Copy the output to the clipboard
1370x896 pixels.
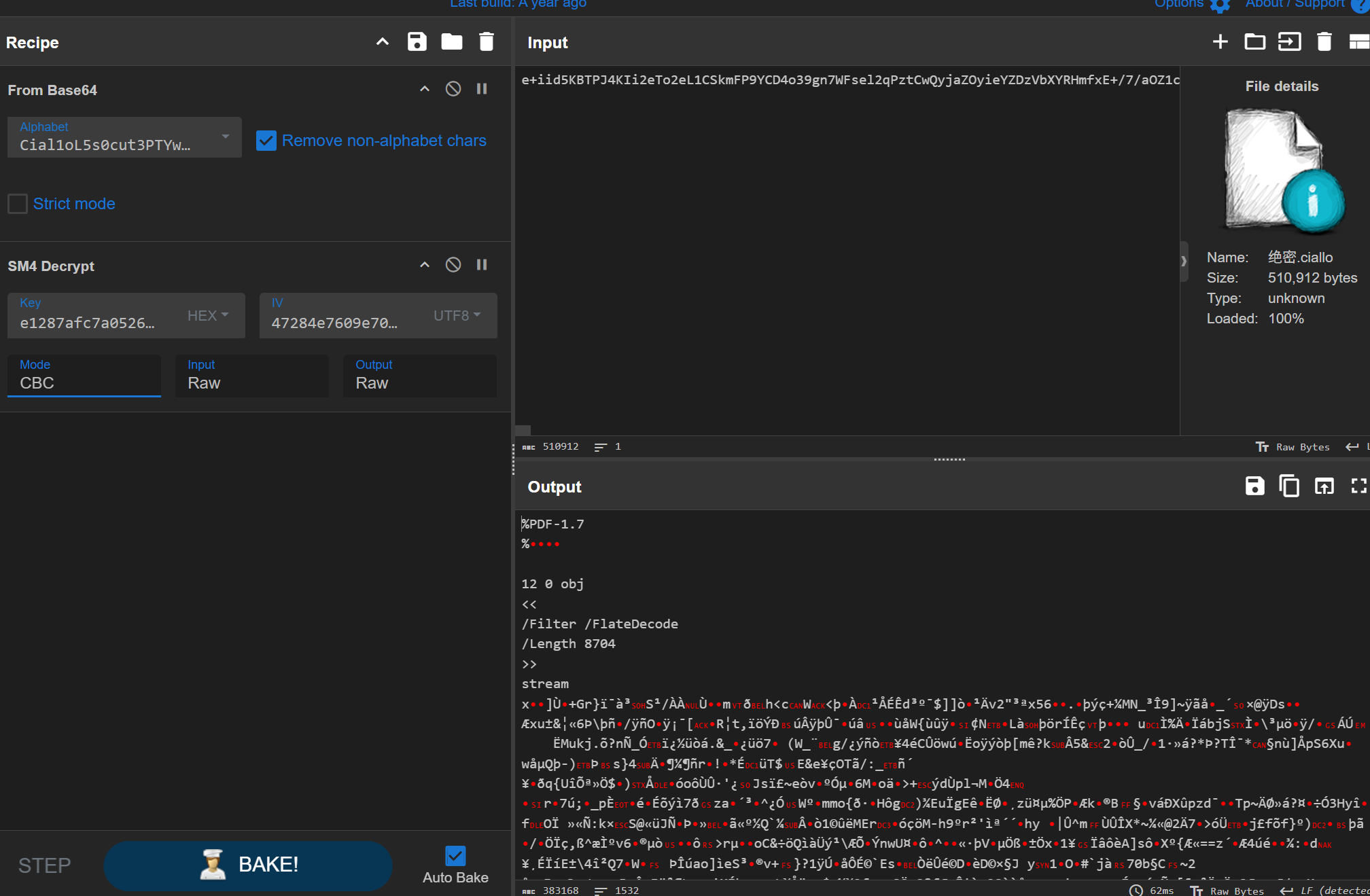[x=1289, y=486]
